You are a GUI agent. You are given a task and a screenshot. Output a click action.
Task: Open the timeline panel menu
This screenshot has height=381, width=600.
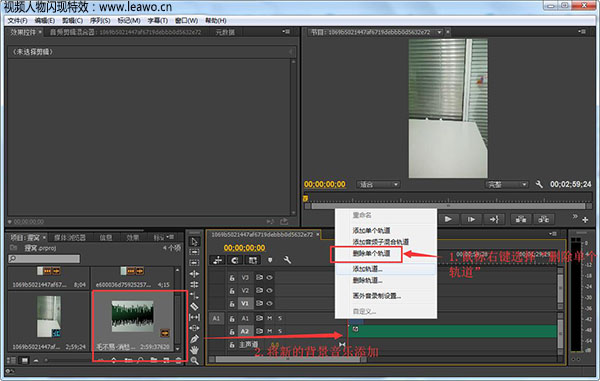click(553, 234)
